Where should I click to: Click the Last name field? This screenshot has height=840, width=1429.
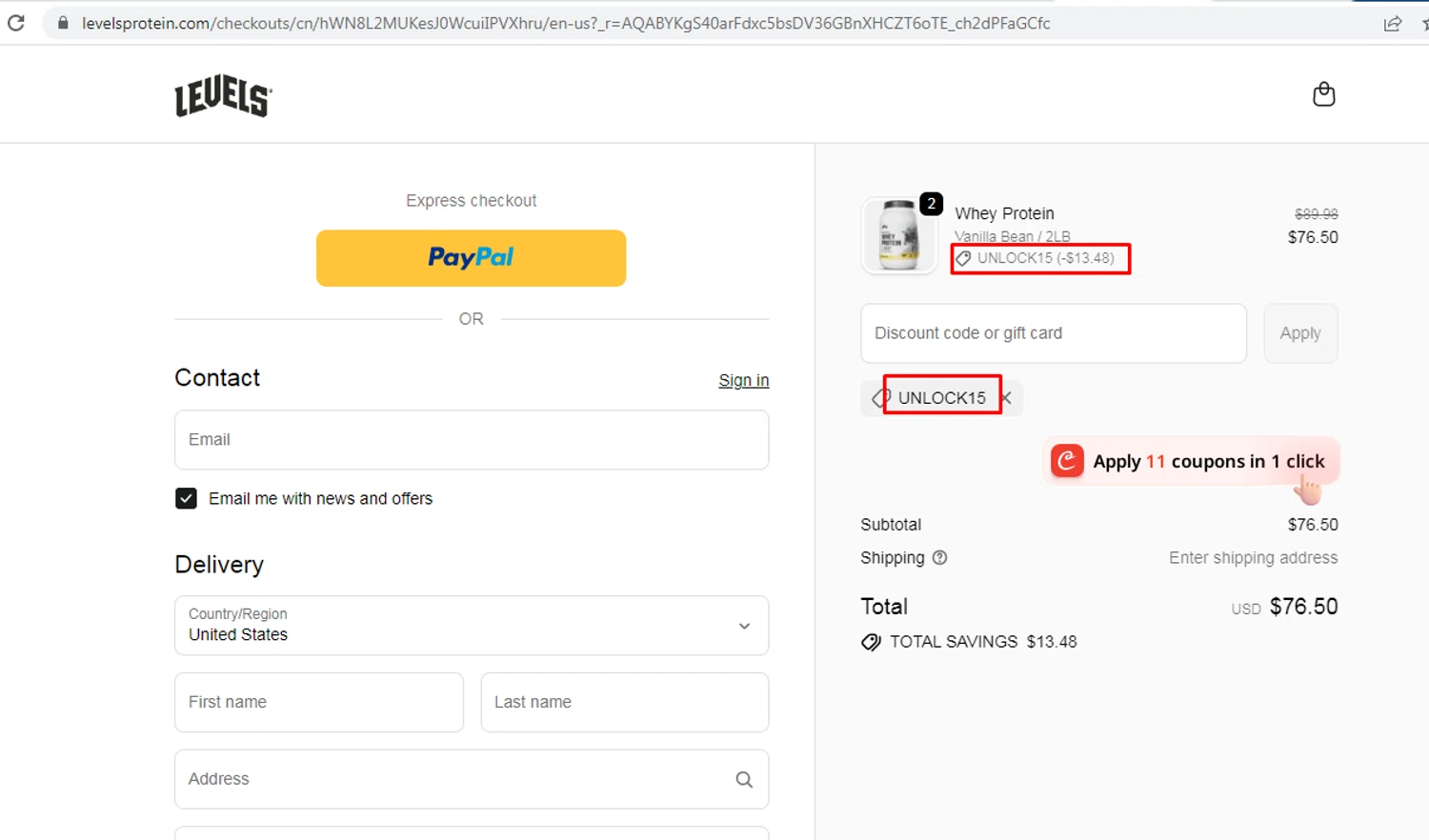625,703
